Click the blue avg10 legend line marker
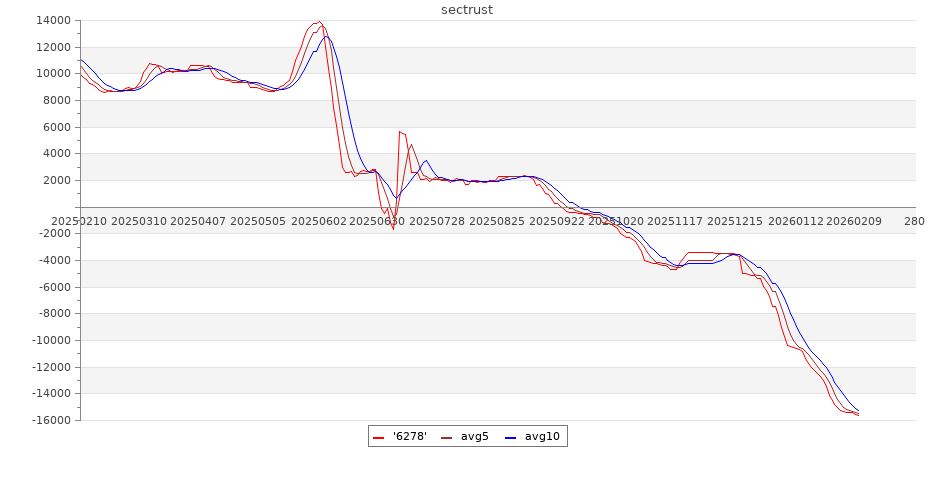Viewport: 935px width, 500px height. pyautogui.click(x=510, y=437)
